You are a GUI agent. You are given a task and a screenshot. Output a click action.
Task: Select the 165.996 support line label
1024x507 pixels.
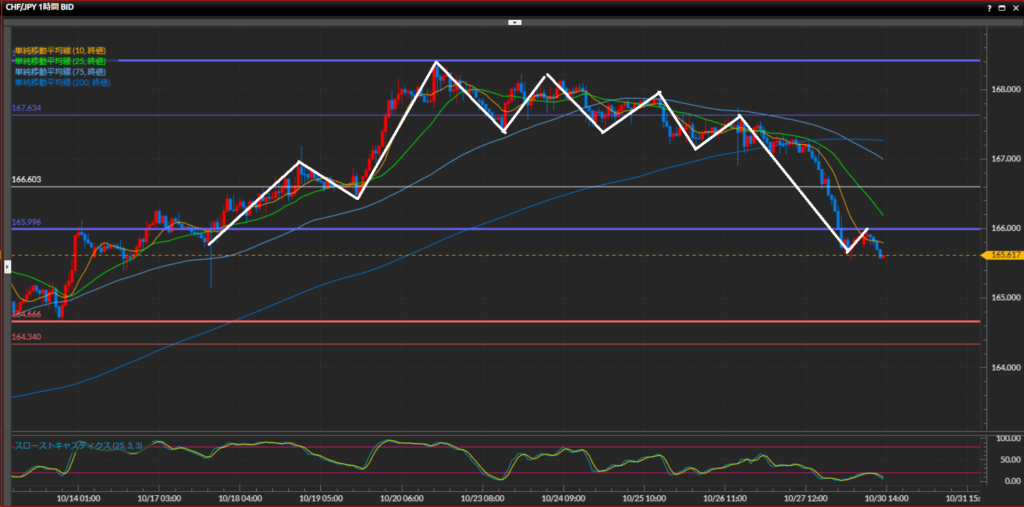point(26,222)
